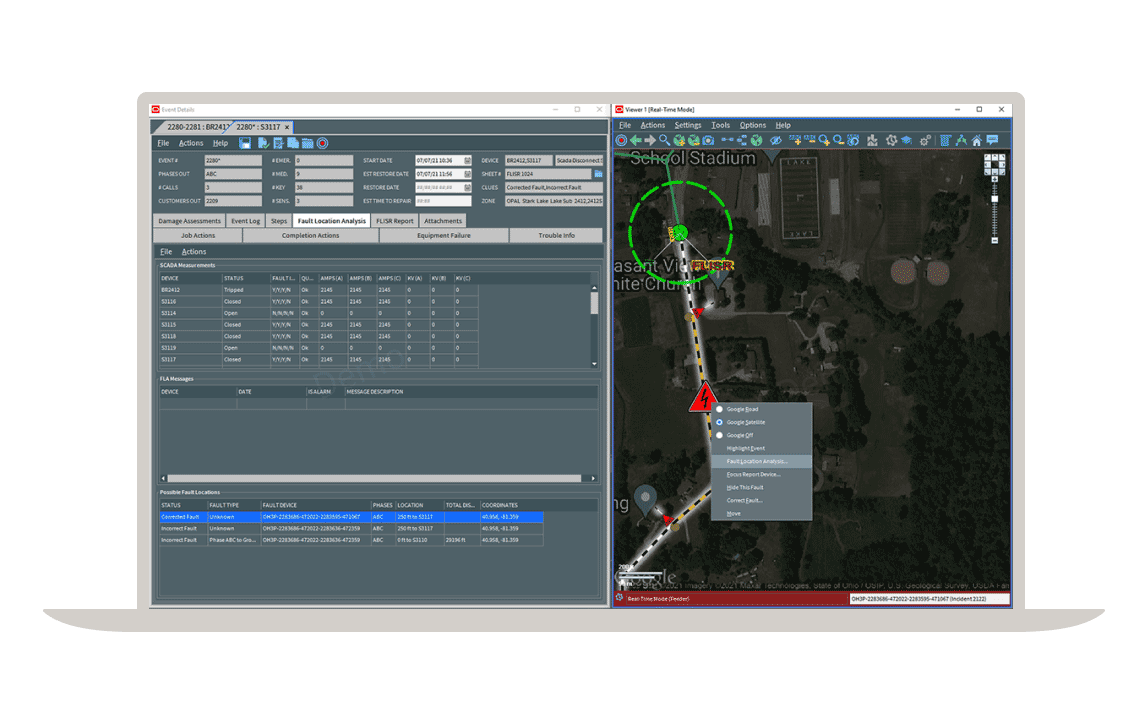
Task: Choose Move in the context menu
Action: click(x=761, y=514)
